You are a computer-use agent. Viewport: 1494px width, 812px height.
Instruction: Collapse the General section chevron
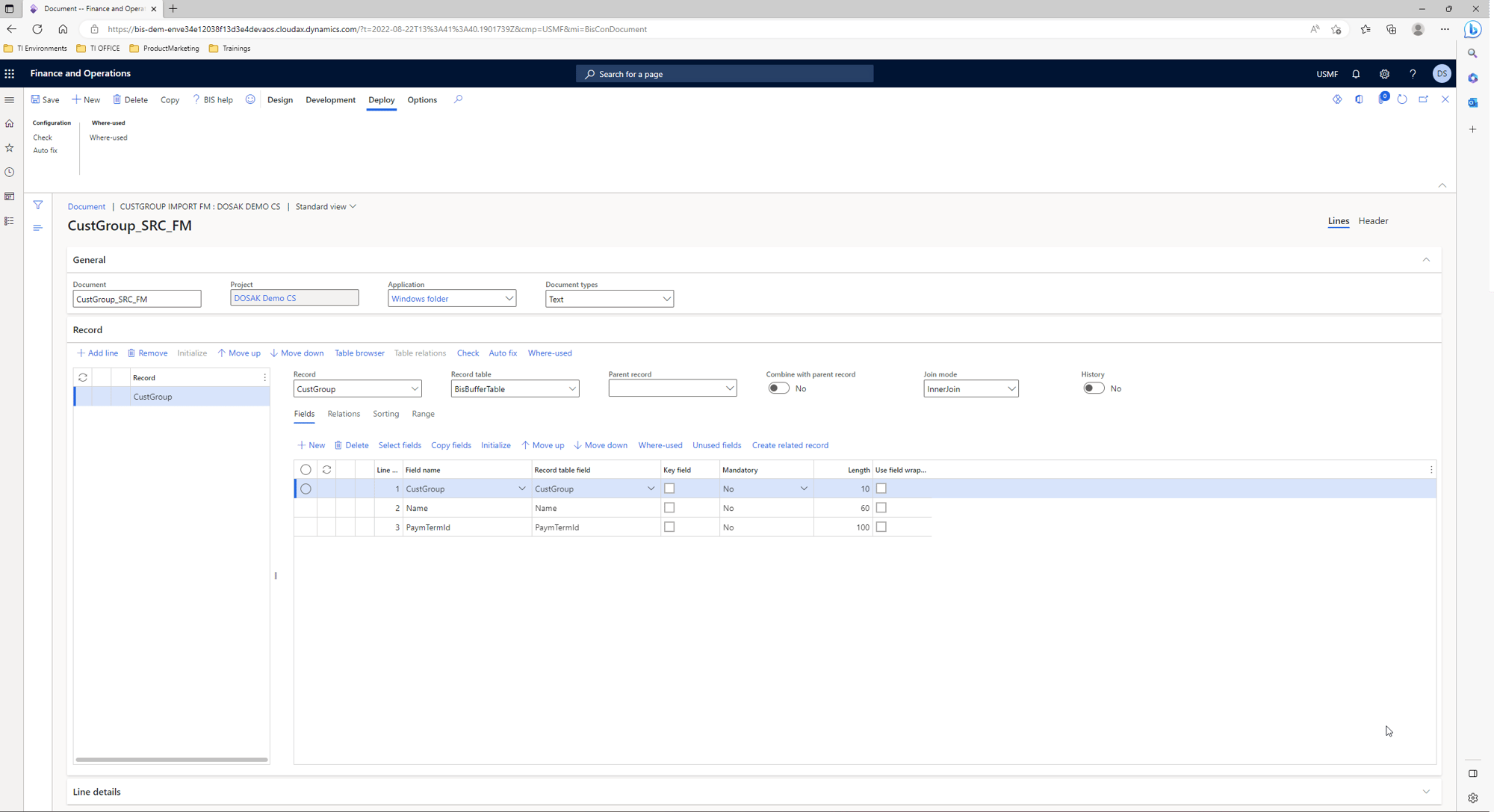pyautogui.click(x=1426, y=259)
